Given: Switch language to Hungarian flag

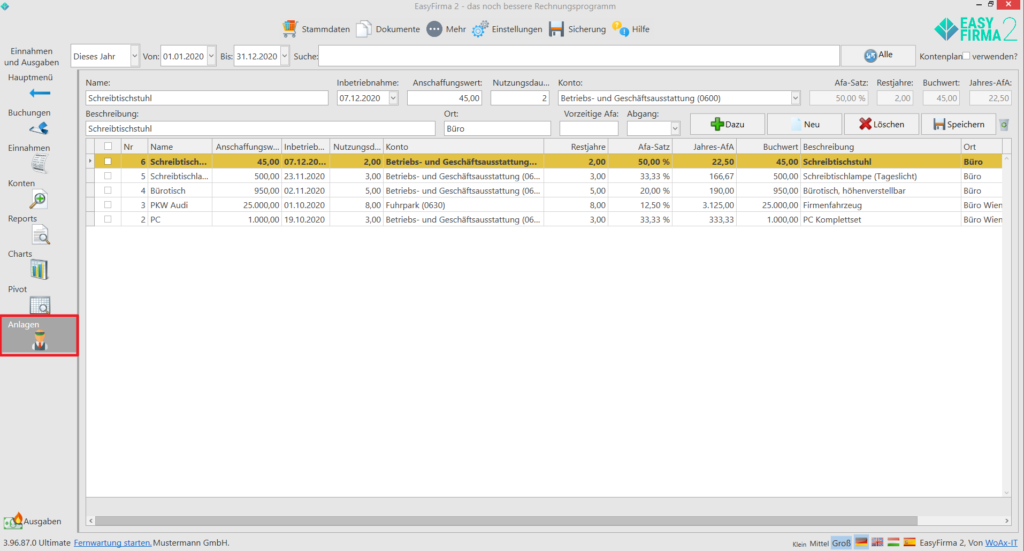Looking at the screenshot, I should [x=893, y=543].
